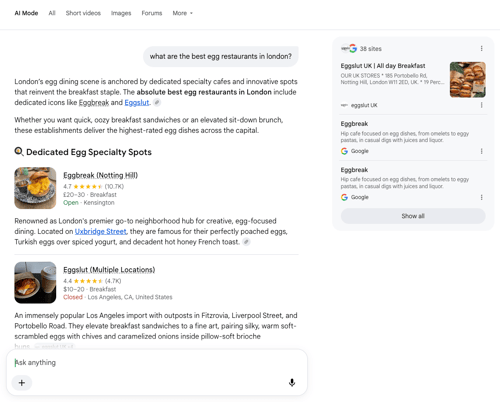The width and height of the screenshot is (500, 402).
Task: Start voice input with the microphone icon
Action: point(292,383)
